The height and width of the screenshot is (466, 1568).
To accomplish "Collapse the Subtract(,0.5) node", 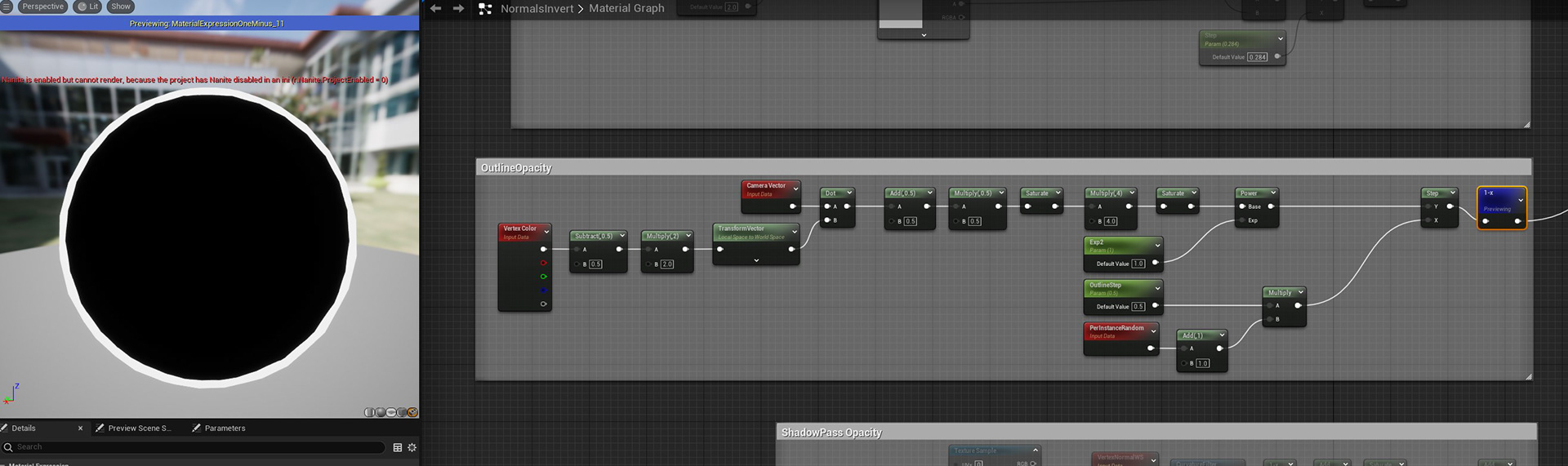I will [622, 236].
